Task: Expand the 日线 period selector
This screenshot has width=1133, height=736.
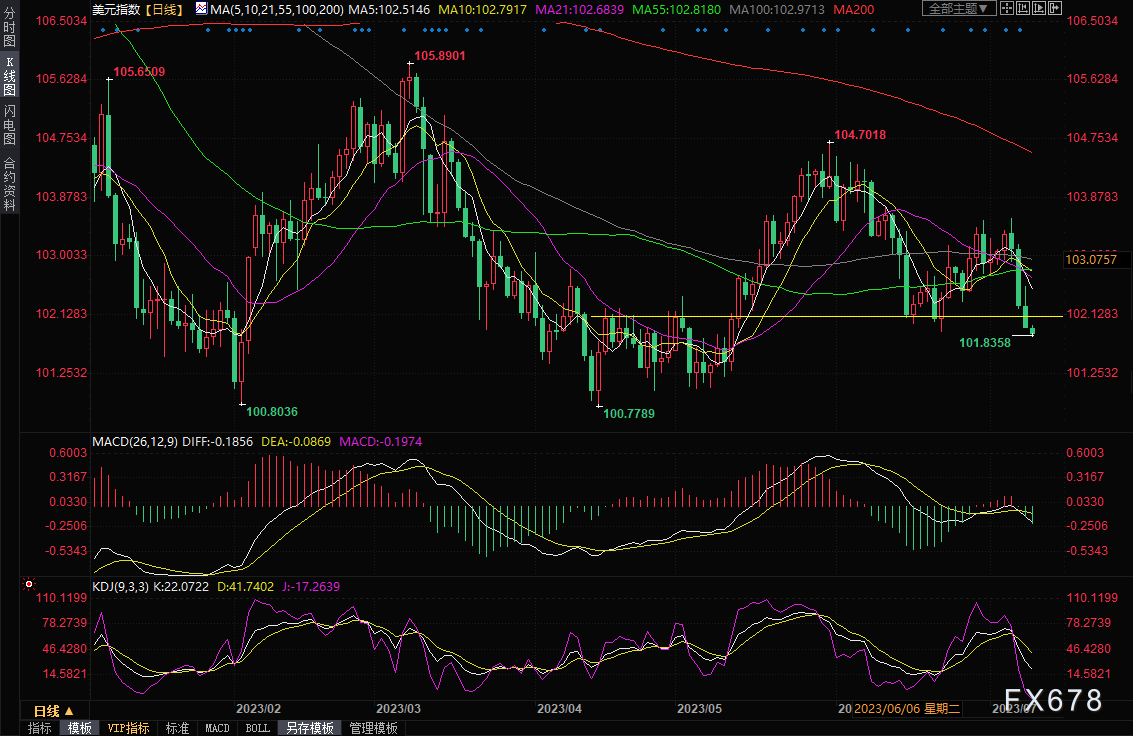Action: click(x=47, y=711)
